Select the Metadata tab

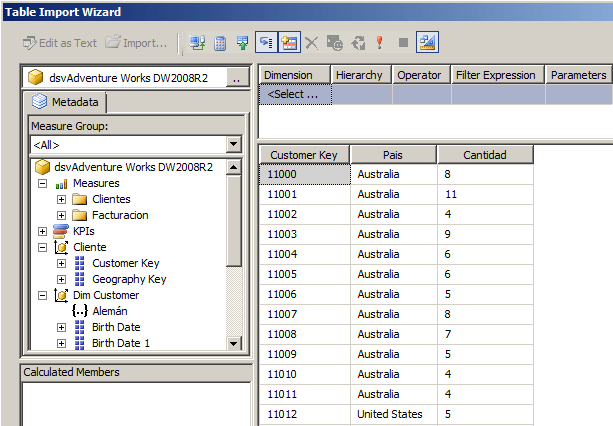(x=65, y=102)
